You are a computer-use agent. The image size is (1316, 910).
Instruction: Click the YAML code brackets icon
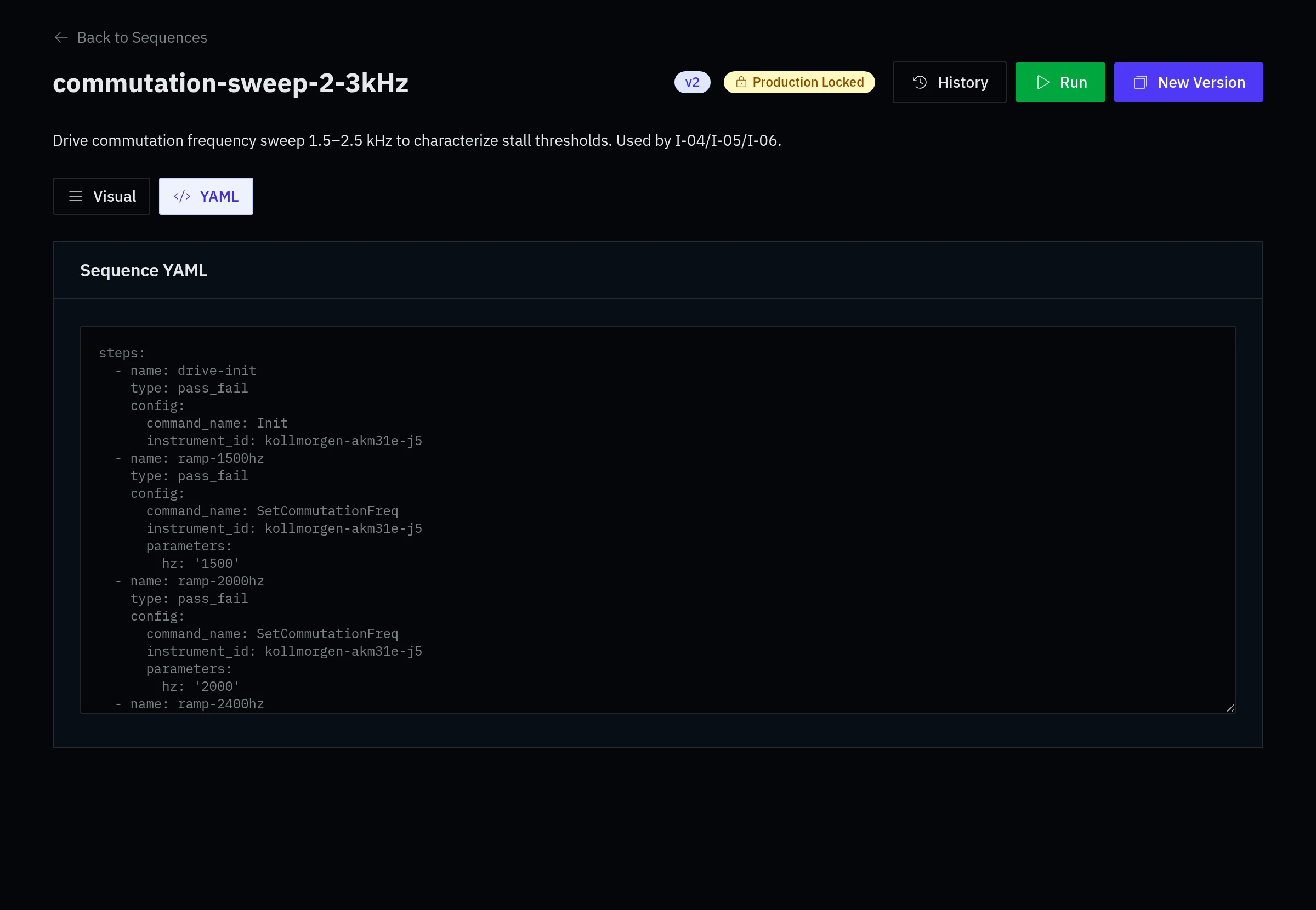click(x=182, y=197)
